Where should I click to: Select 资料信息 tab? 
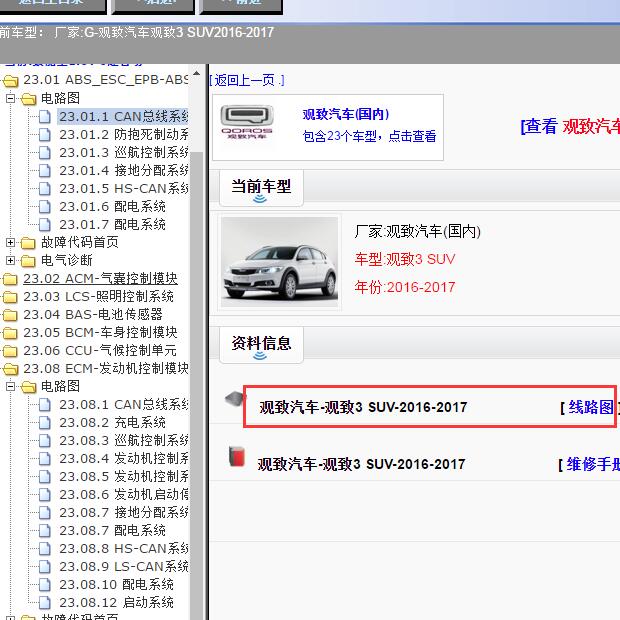(x=261, y=344)
